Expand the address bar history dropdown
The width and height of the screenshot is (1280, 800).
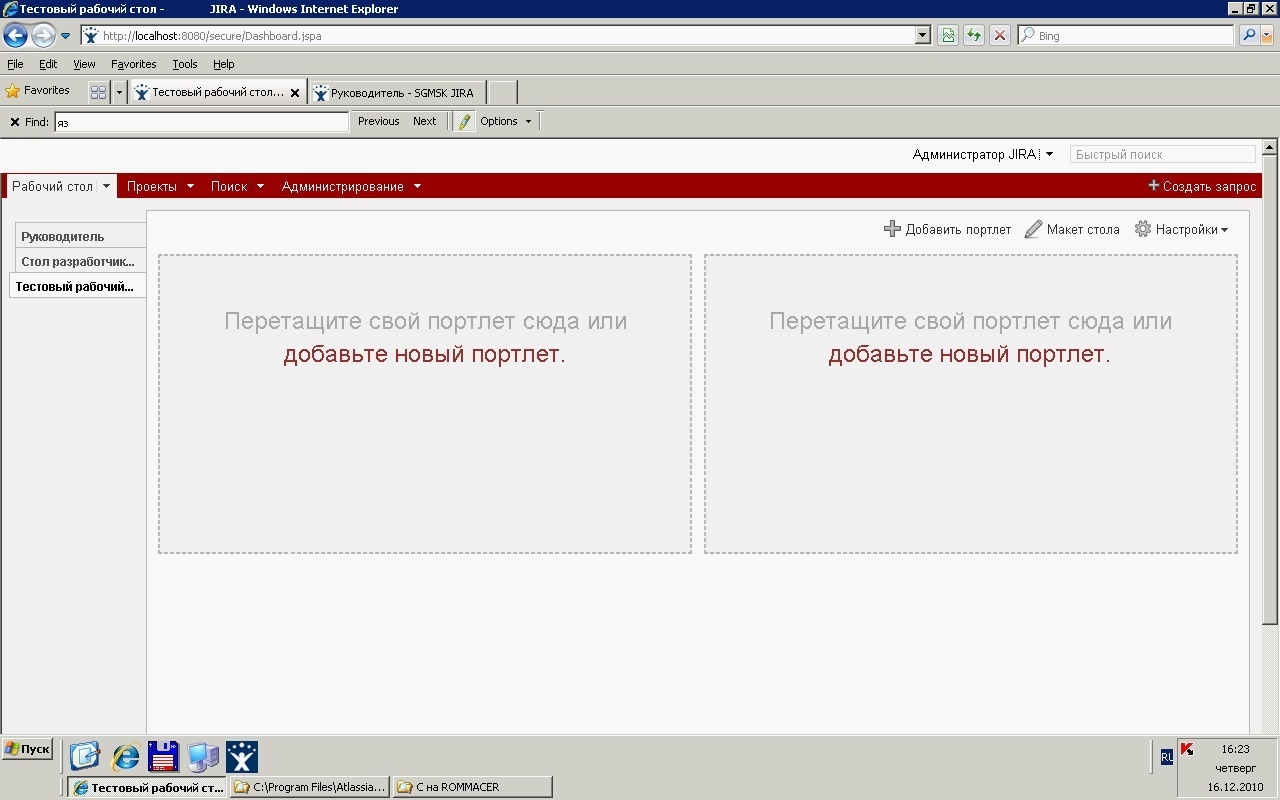923,36
